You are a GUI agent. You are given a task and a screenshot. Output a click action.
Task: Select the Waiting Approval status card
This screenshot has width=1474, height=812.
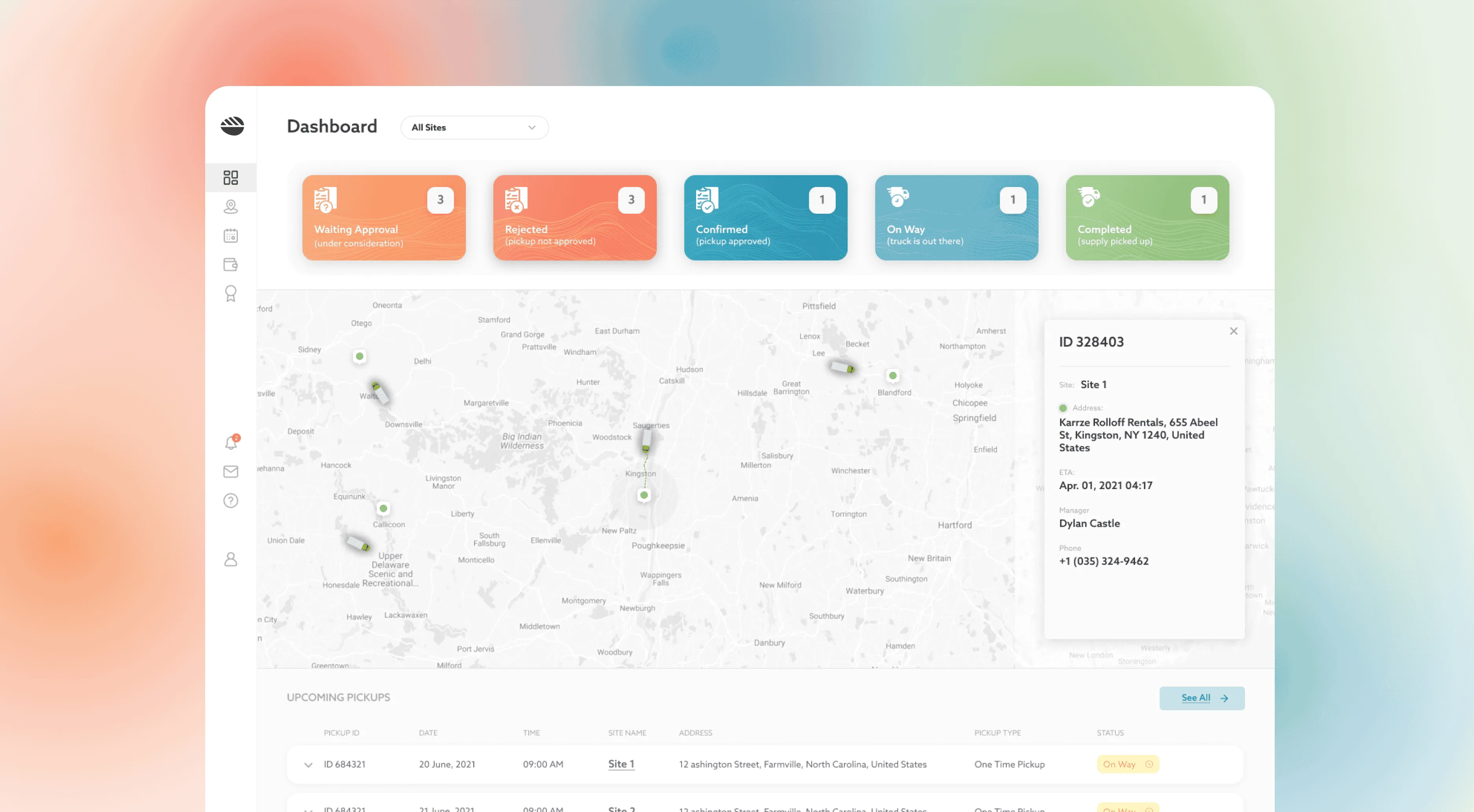point(383,217)
